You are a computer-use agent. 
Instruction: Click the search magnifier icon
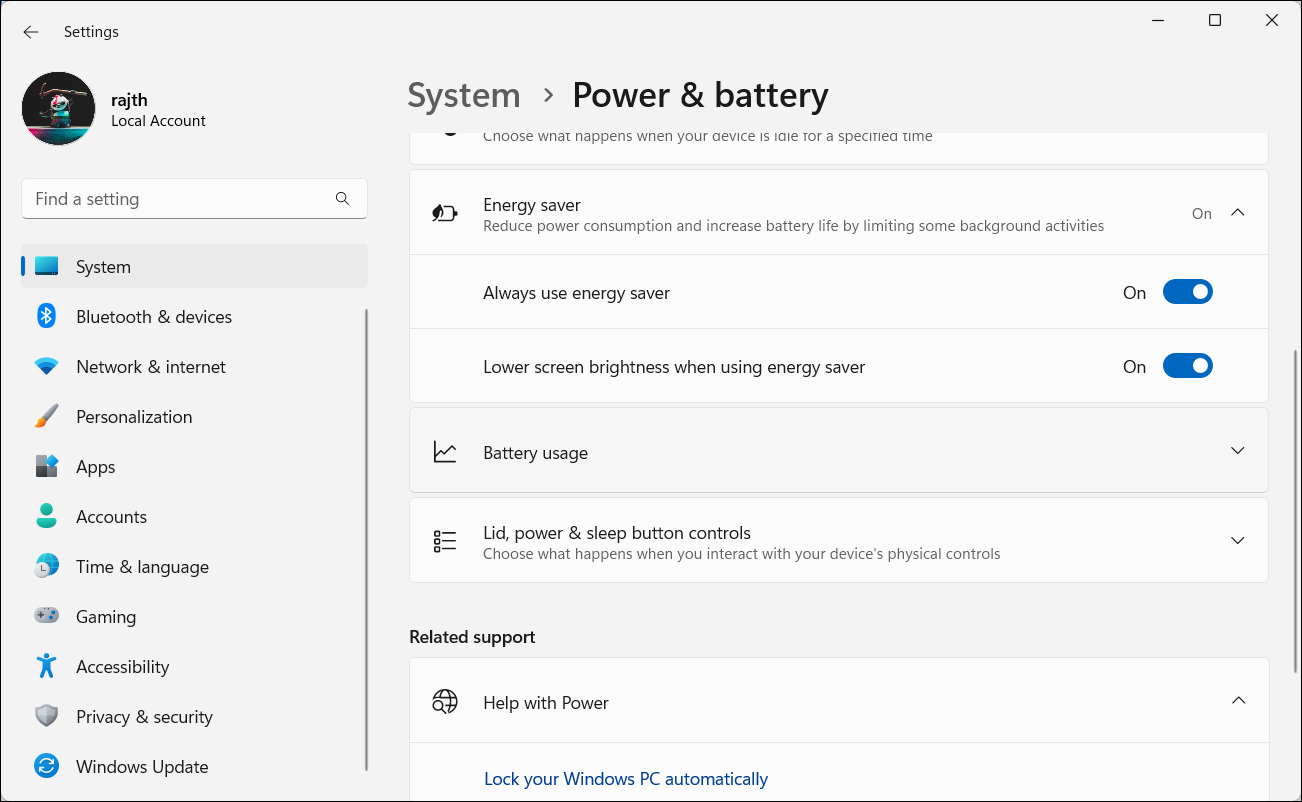click(342, 199)
